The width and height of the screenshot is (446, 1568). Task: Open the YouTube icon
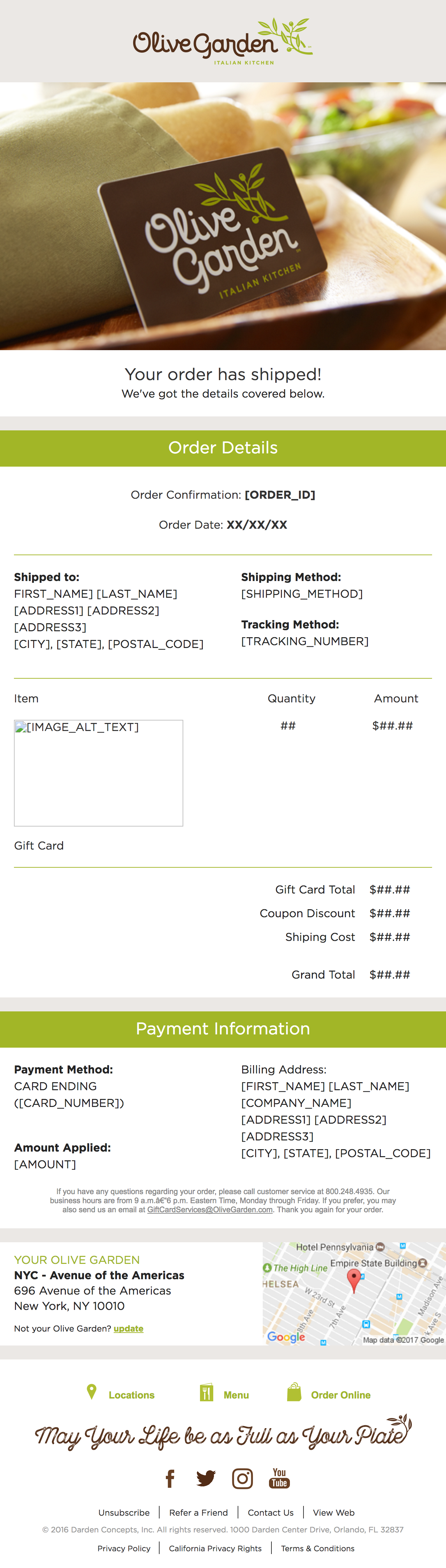pos(279,1477)
